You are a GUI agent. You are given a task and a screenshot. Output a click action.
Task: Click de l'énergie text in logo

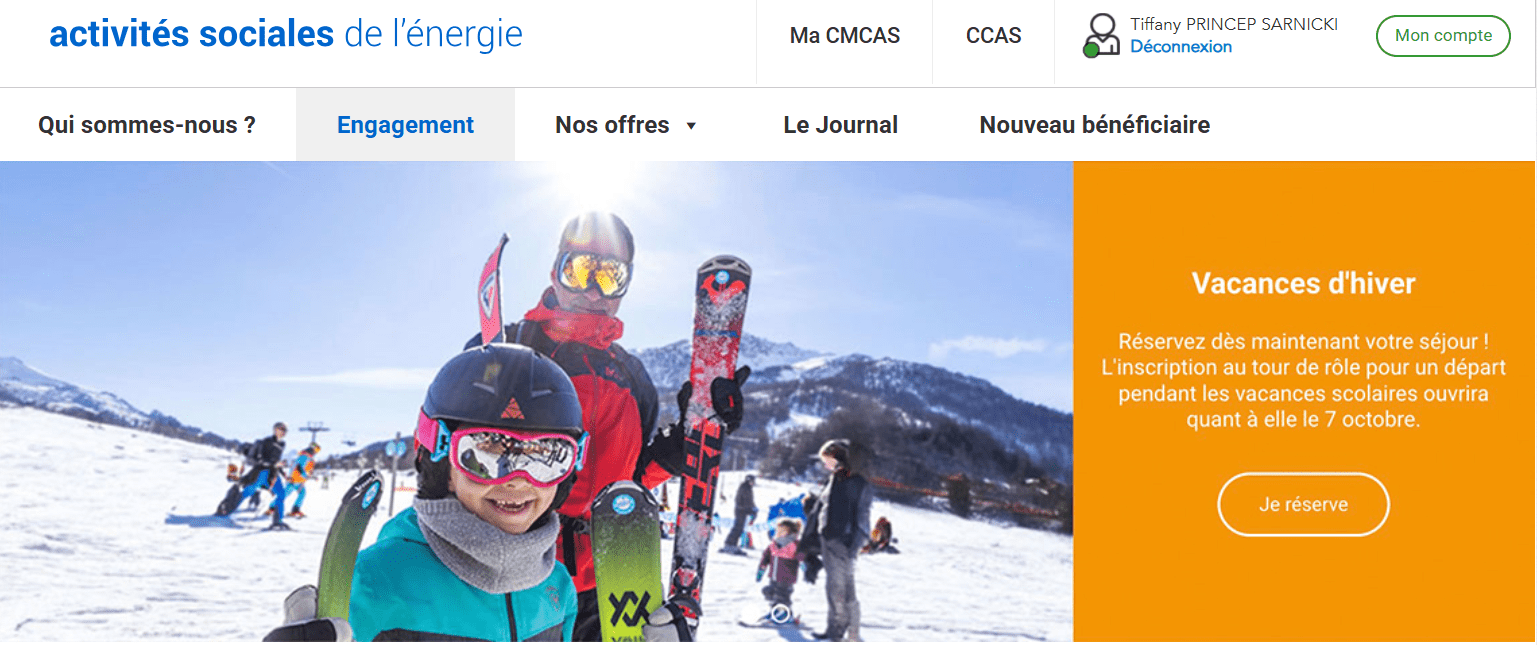click(432, 35)
